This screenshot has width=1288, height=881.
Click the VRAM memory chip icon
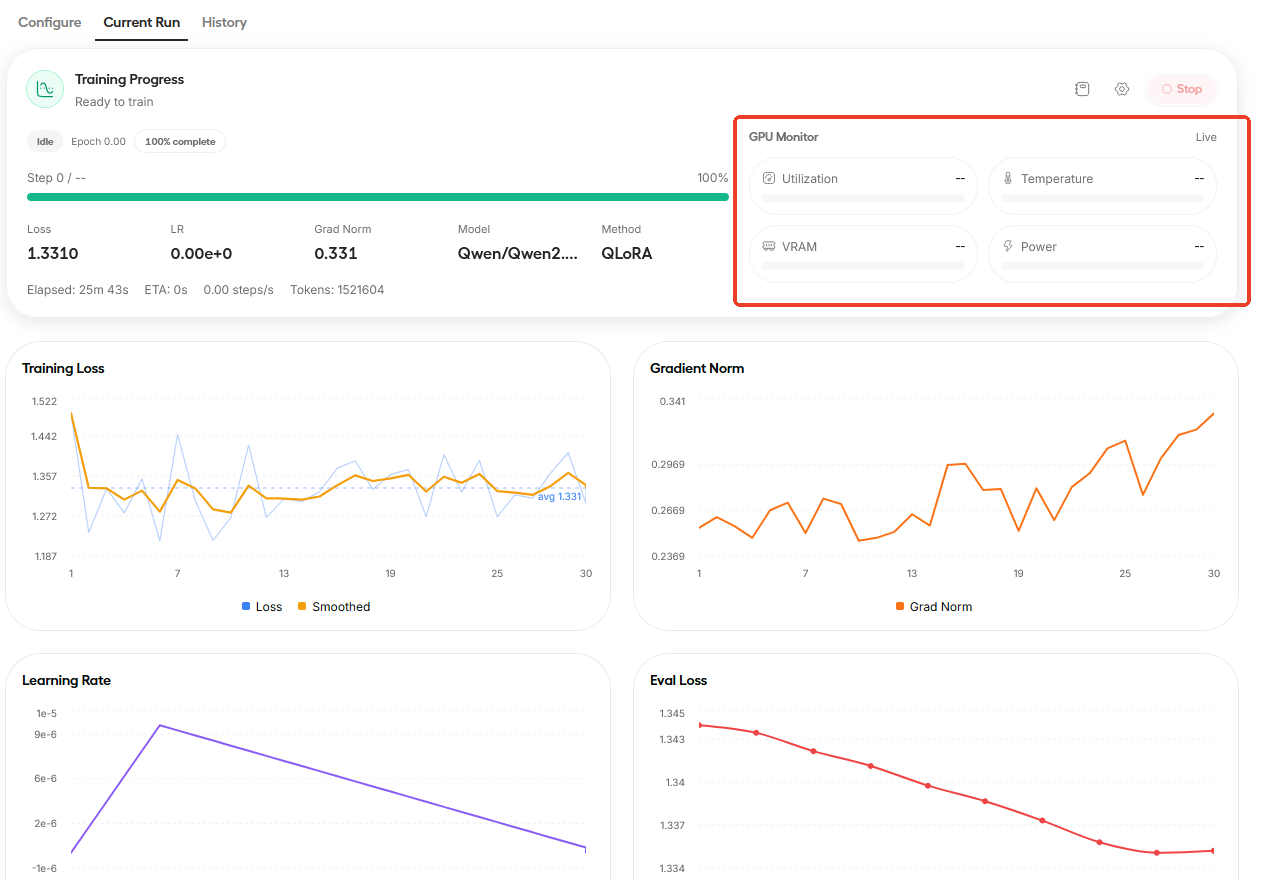click(769, 247)
